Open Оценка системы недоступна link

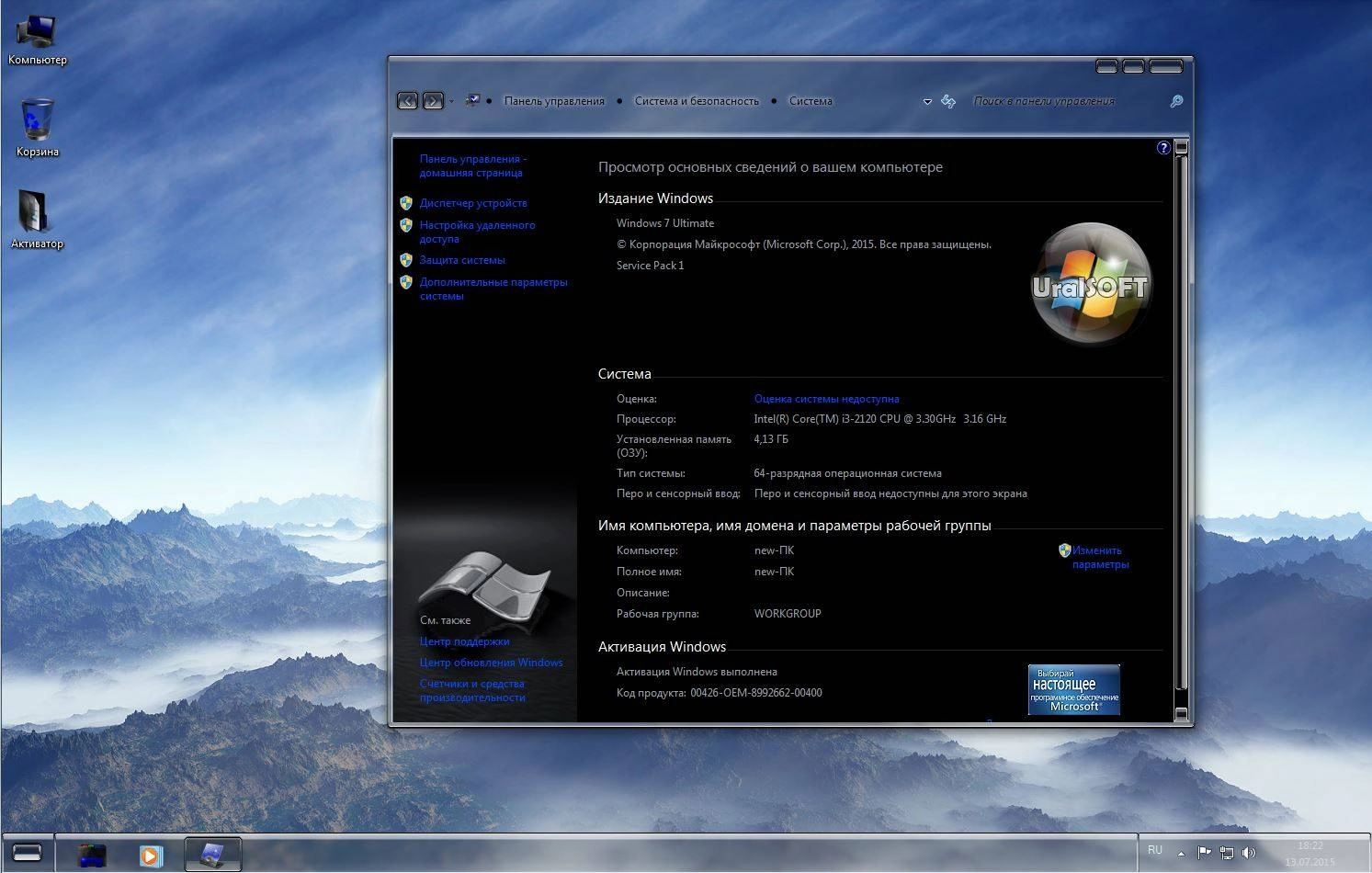(826, 399)
